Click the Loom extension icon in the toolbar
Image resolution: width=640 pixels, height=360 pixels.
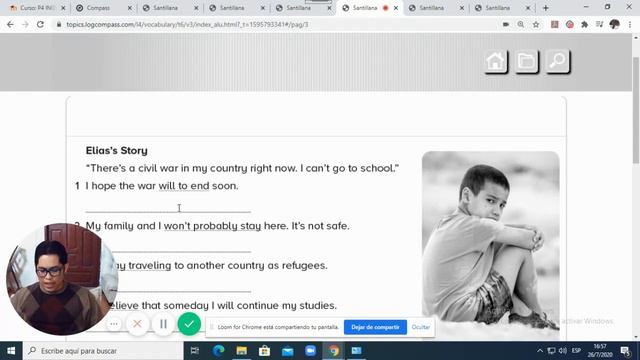570,24
